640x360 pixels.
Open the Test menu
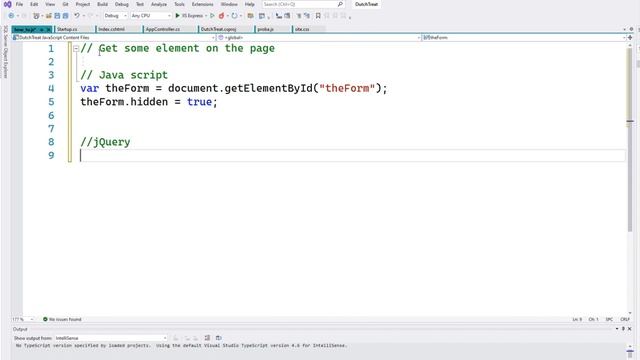coord(140,4)
